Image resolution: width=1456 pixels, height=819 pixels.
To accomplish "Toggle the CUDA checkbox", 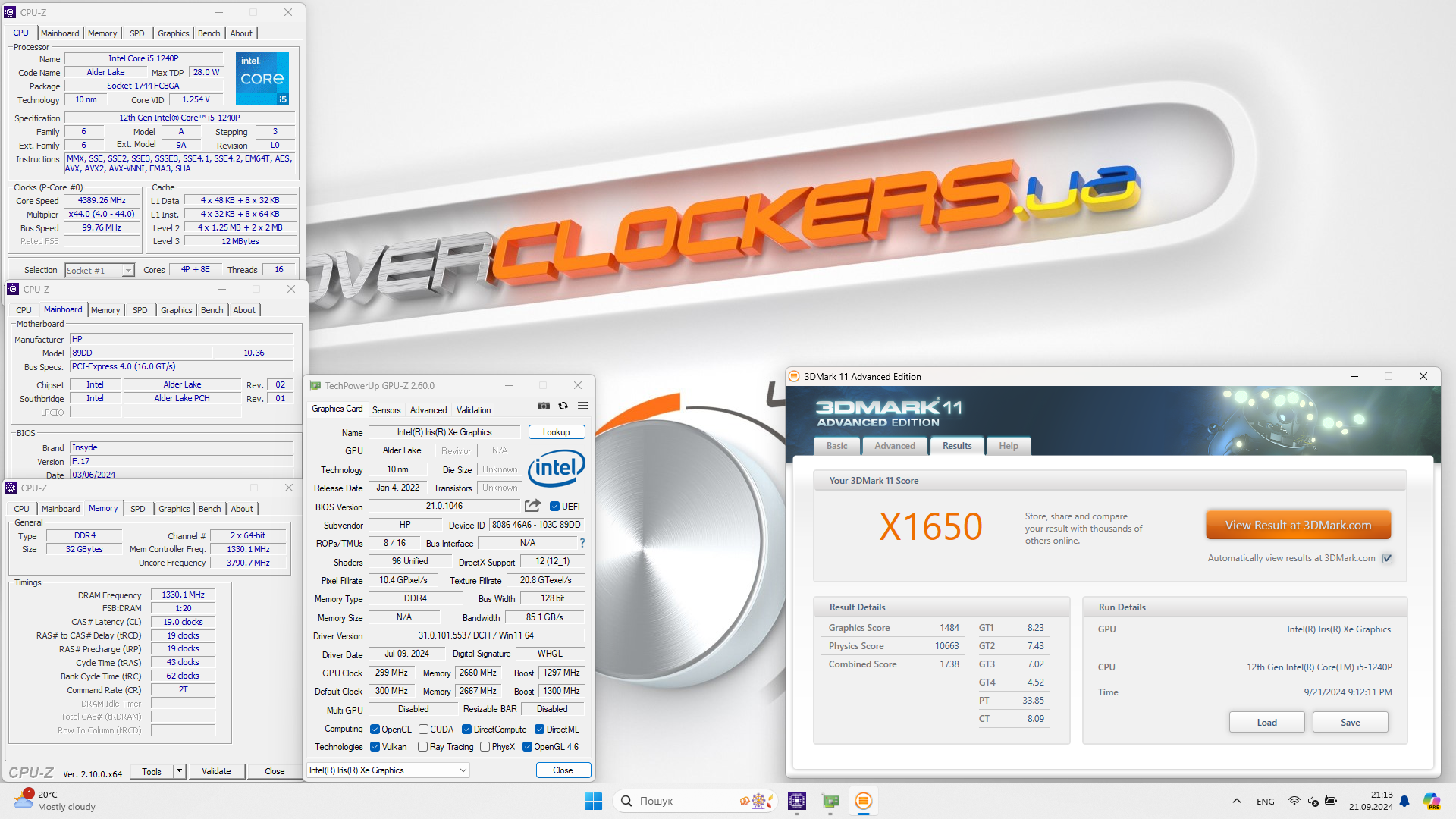I will (x=423, y=730).
